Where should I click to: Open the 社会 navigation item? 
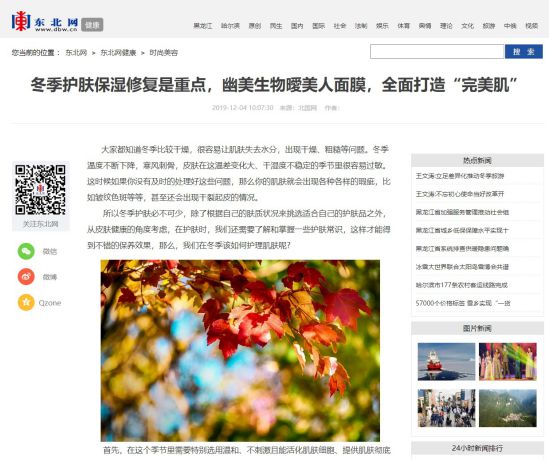[340, 26]
